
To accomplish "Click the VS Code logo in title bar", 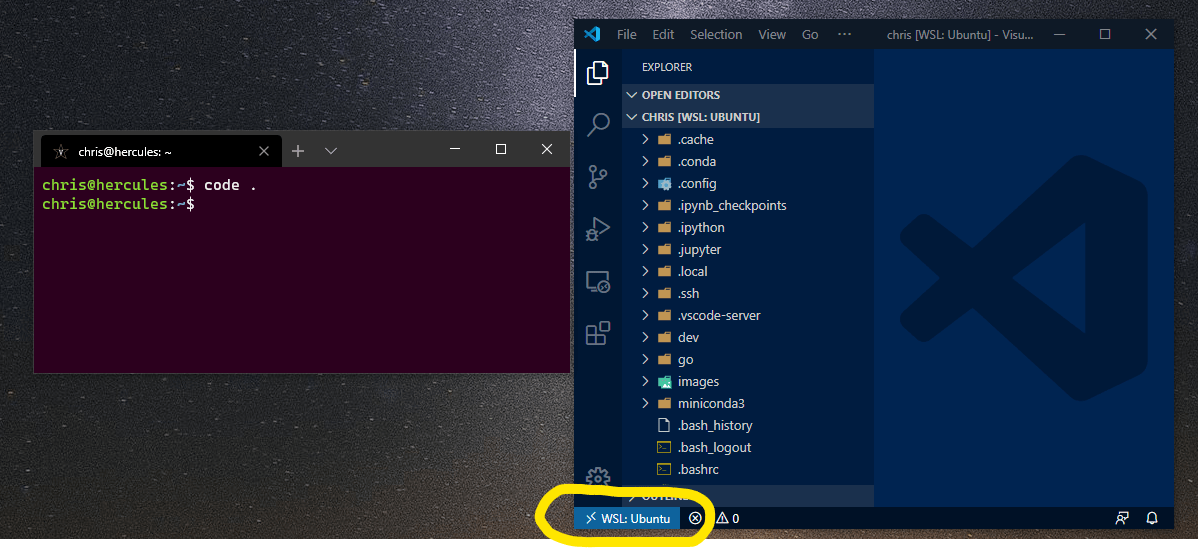I will (591, 34).
